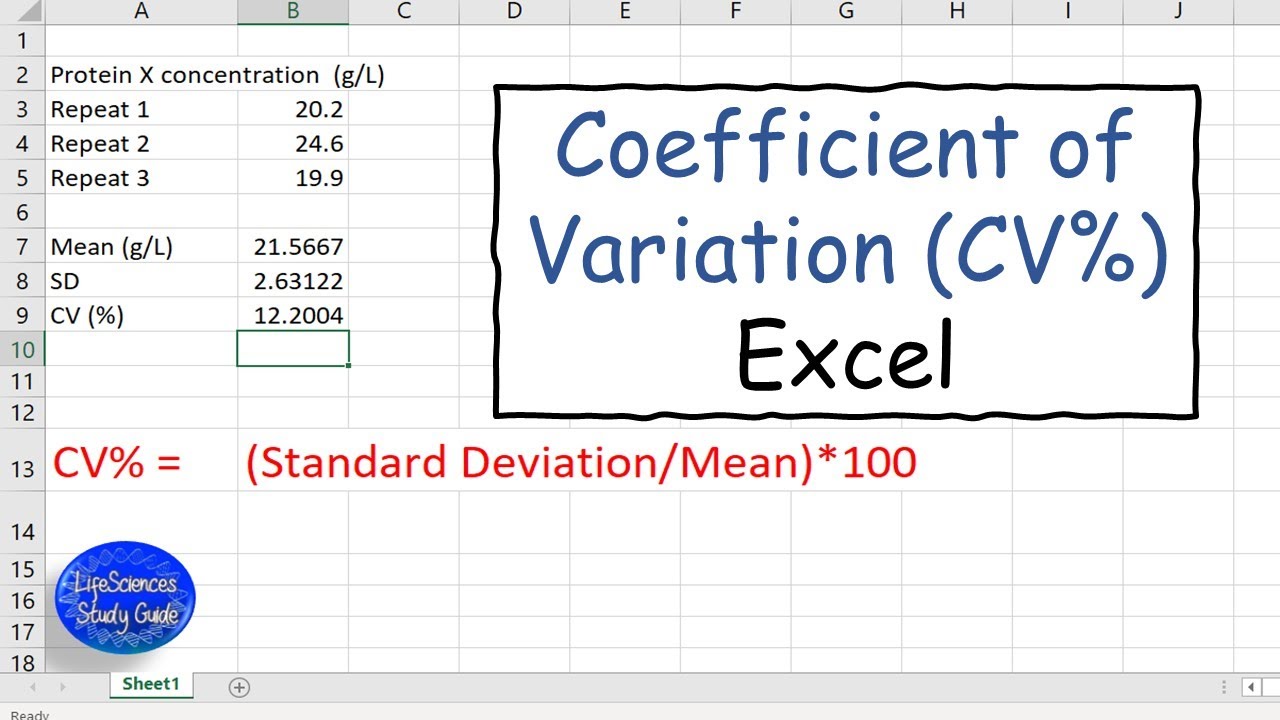This screenshot has height=720, width=1280.
Task: Select column A header
Action: [141, 12]
